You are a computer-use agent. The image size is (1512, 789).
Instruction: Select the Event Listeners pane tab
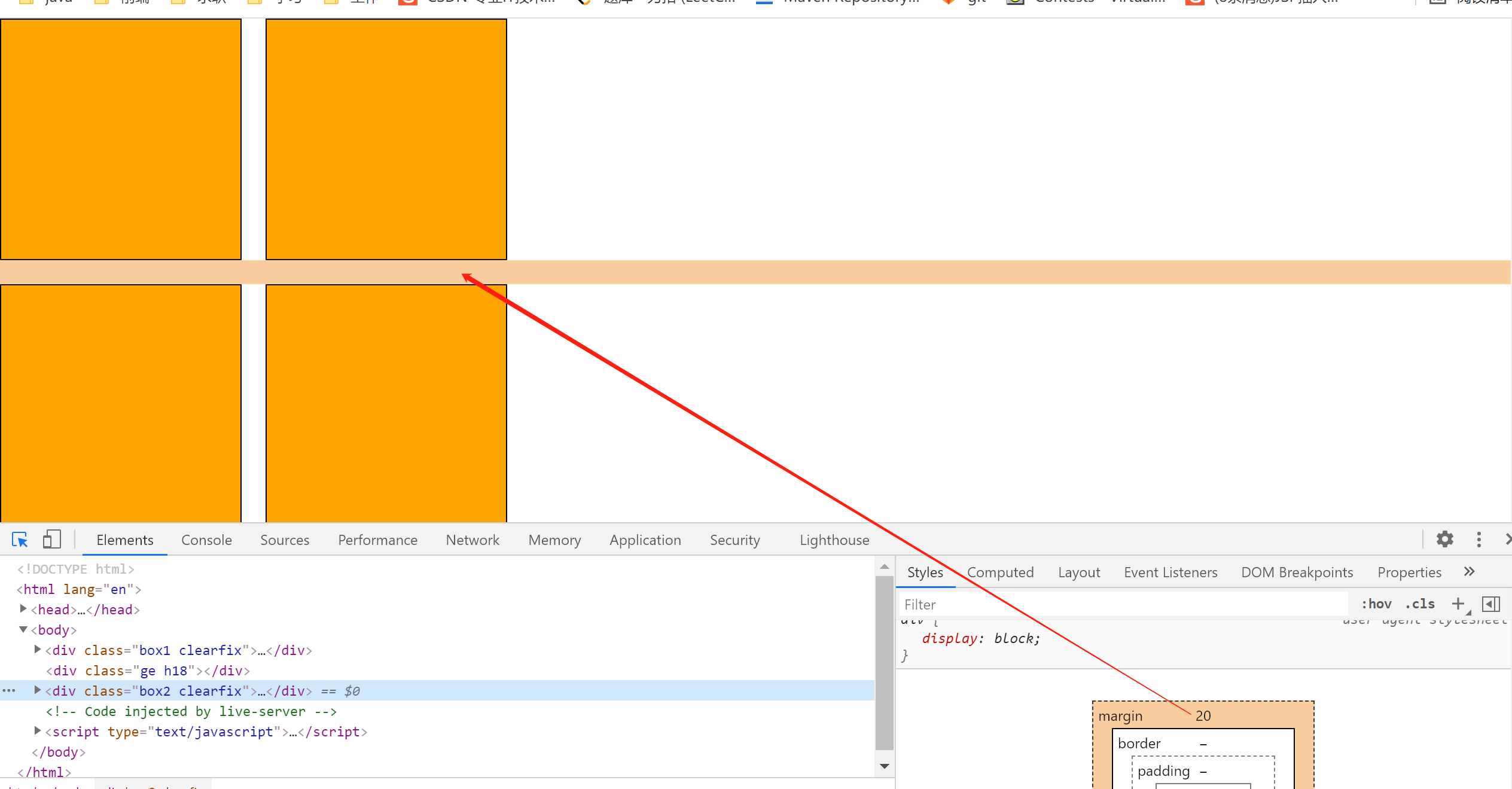click(x=1170, y=572)
